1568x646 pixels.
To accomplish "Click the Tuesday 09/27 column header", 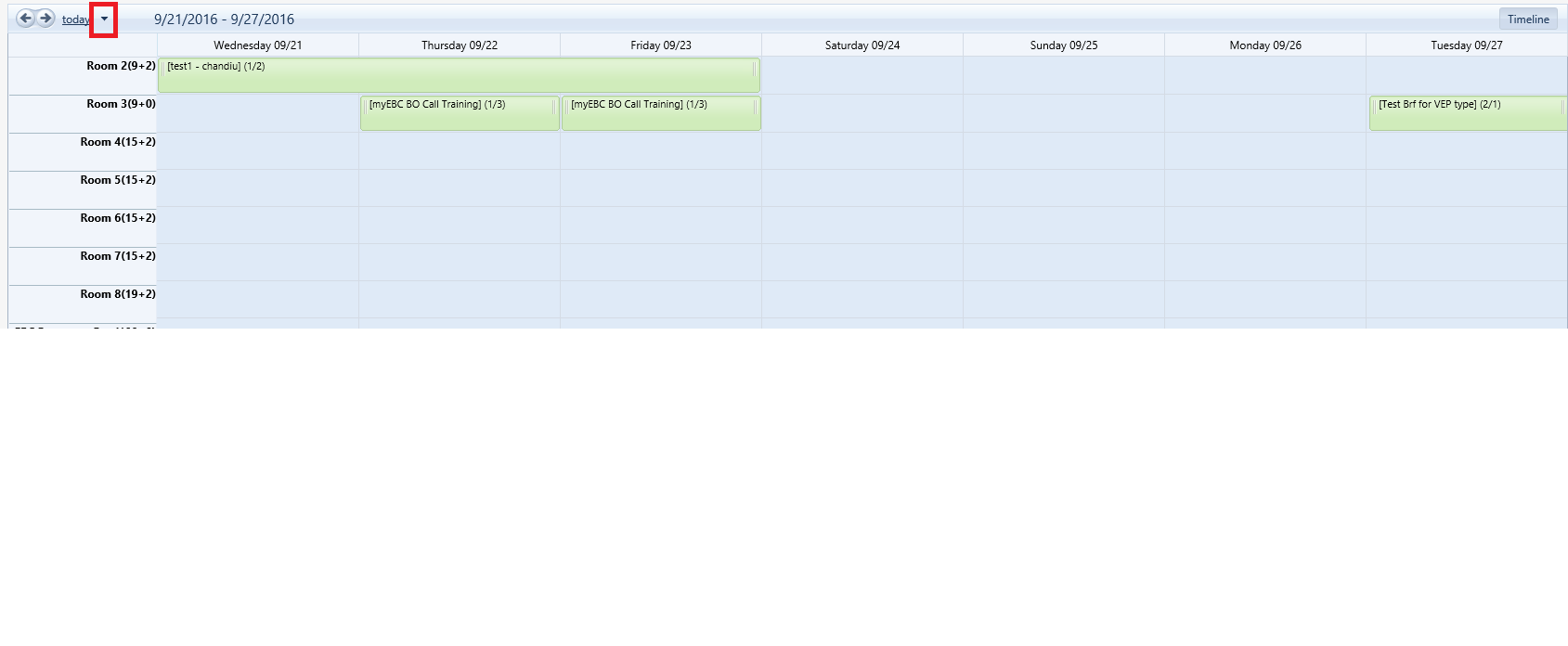I will click(1466, 45).
